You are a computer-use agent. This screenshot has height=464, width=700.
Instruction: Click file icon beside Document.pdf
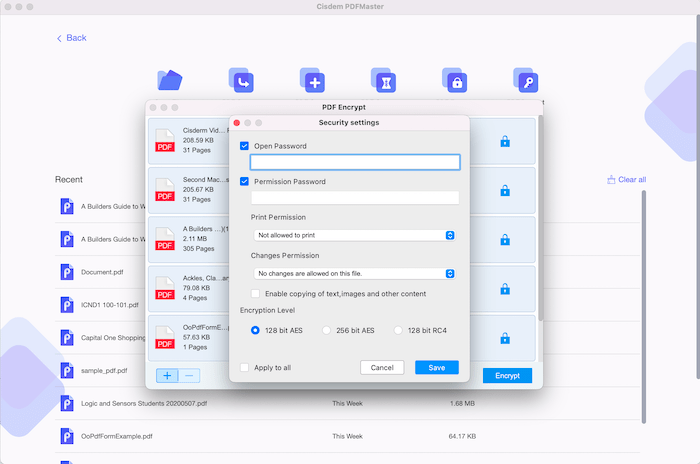tap(67, 272)
